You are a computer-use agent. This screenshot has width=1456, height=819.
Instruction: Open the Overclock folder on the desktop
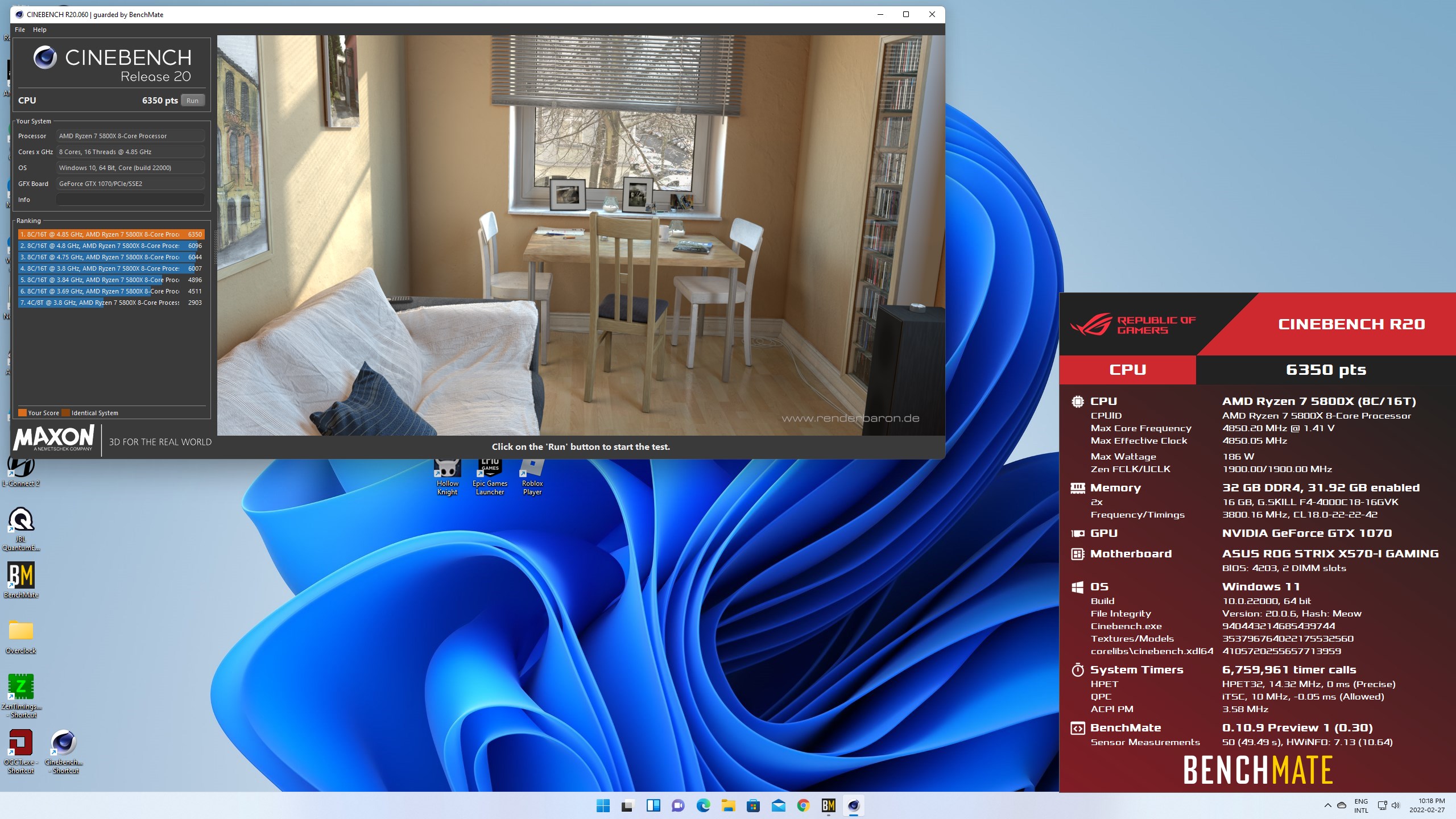click(x=21, y=636)
